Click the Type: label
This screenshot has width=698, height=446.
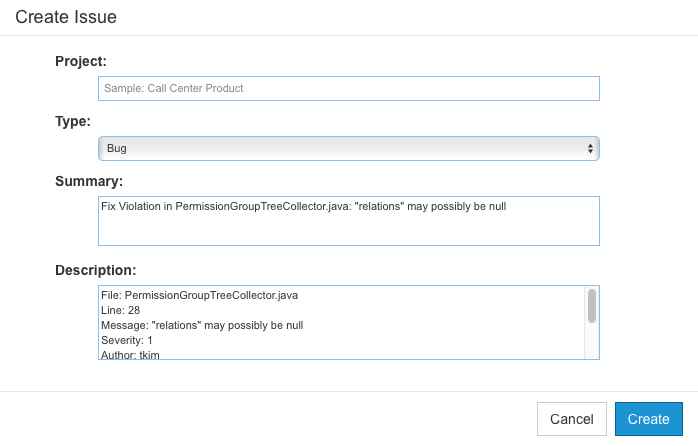click(73, 121)
